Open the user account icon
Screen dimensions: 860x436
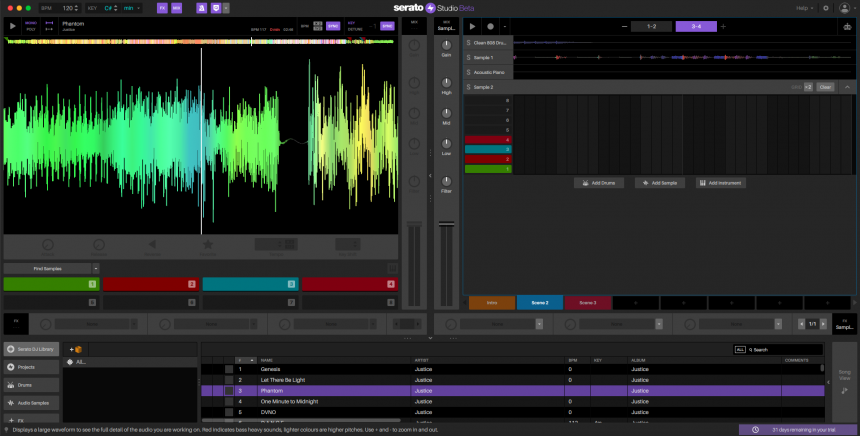point(845,8)
